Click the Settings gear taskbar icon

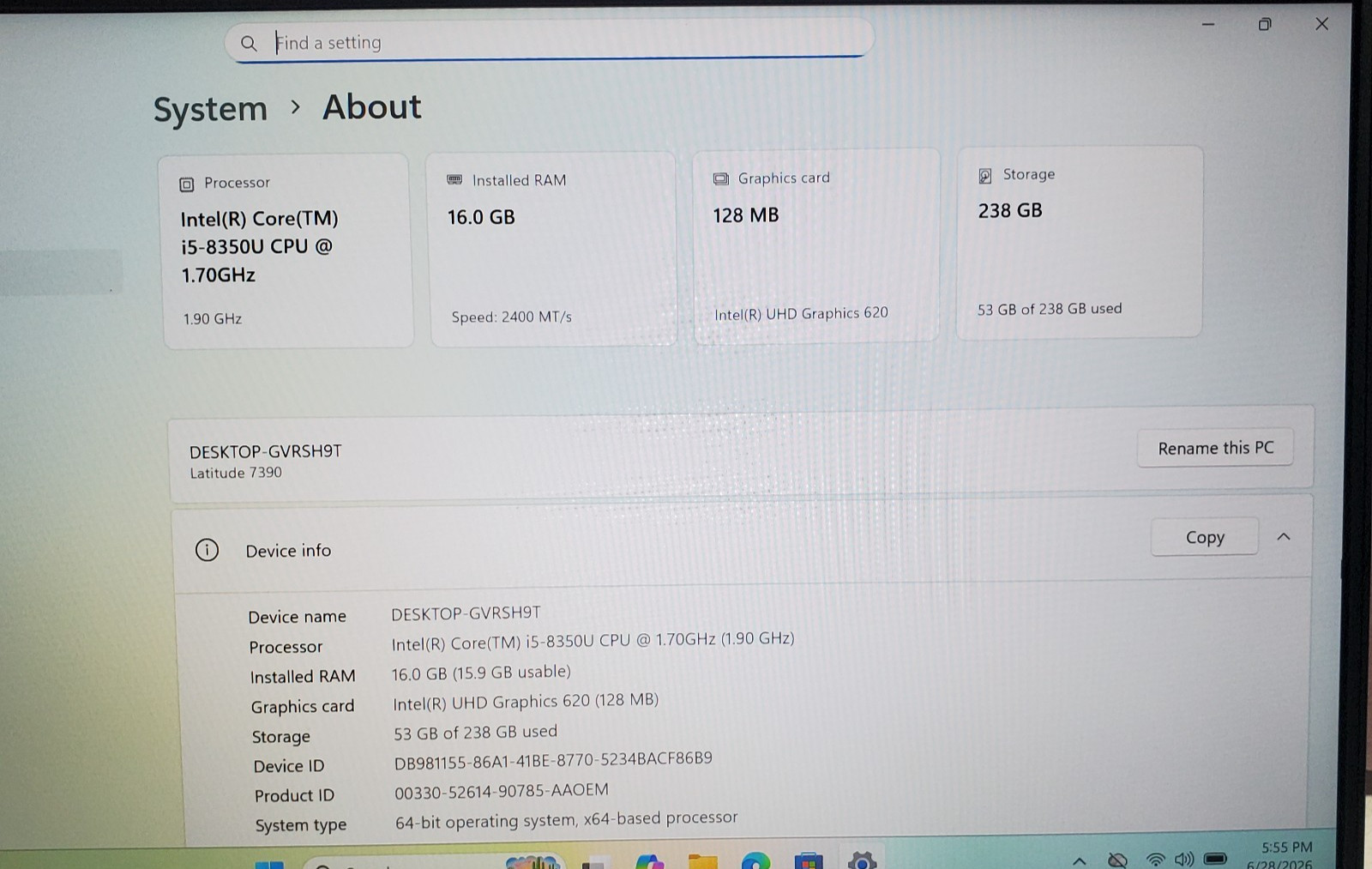point(862,860)
